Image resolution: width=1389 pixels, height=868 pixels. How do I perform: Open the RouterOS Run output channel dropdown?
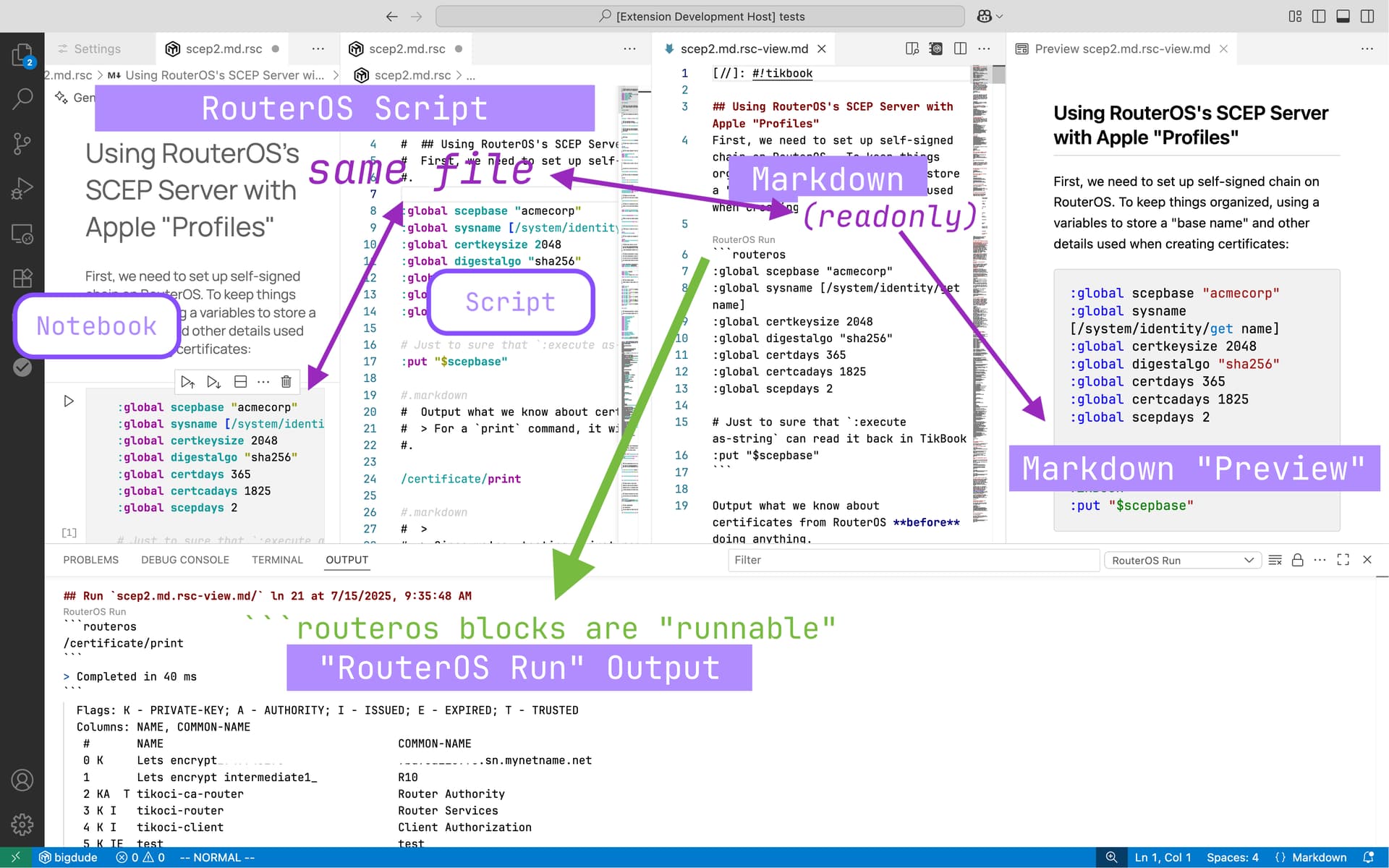1182,560
